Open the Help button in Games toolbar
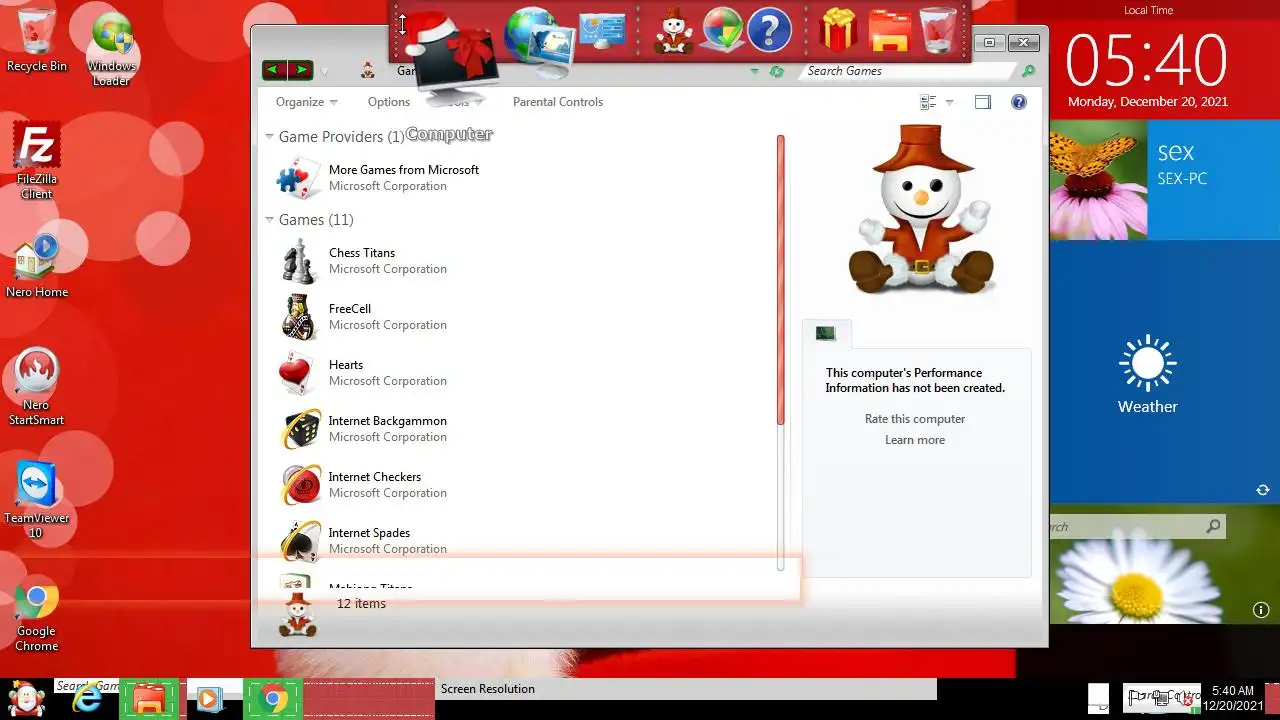Viewport: 1280px width, 720px height. click(x=1019, y=102)
